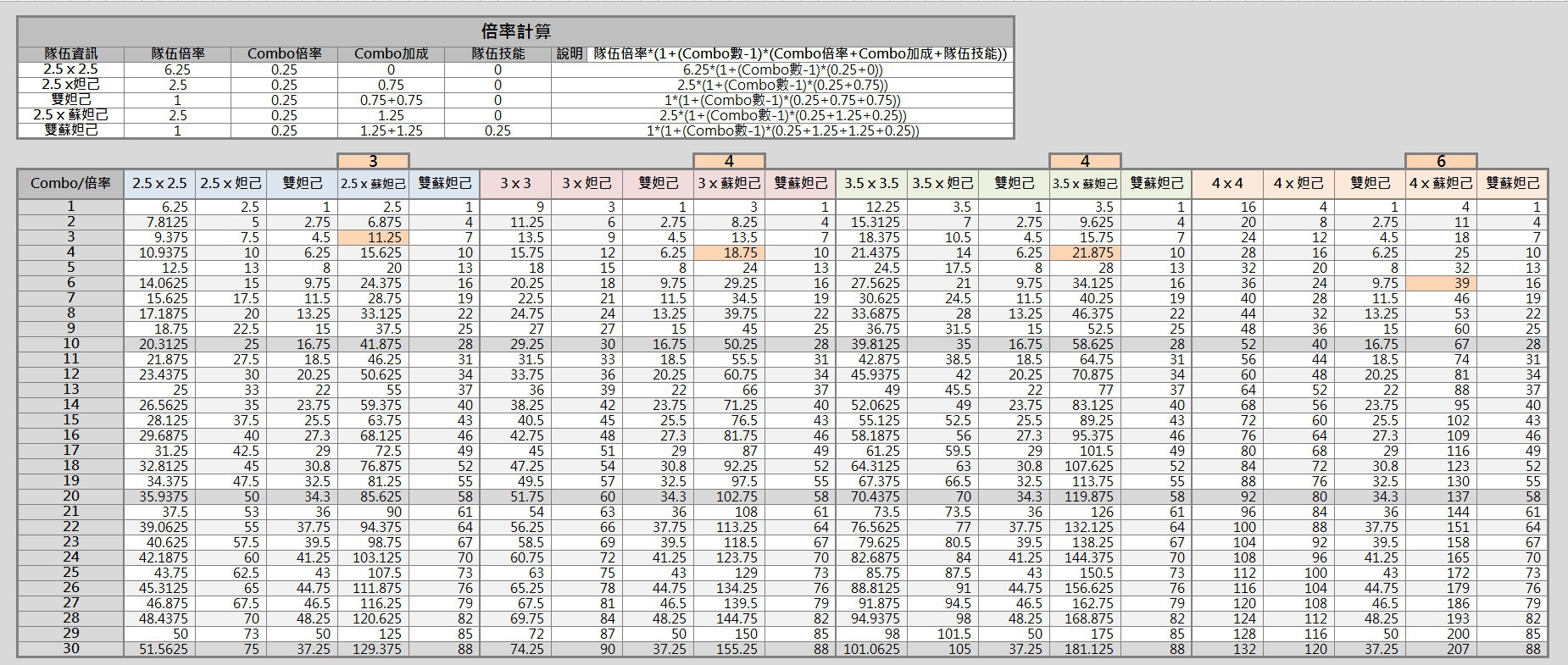Select the 51.5625 cell in row 30
The image size is (1568, 665).
(159, 649)
